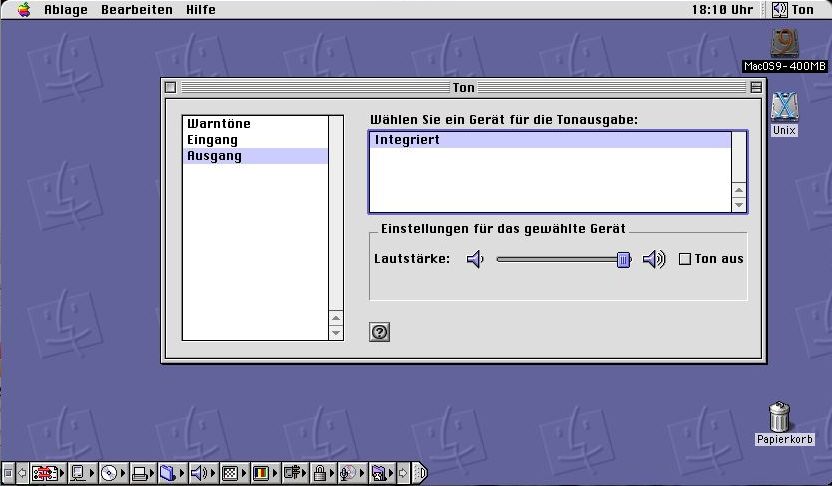Click the down arrow of device list scrollbar
The image size is (832, 486).
[739, 205]
